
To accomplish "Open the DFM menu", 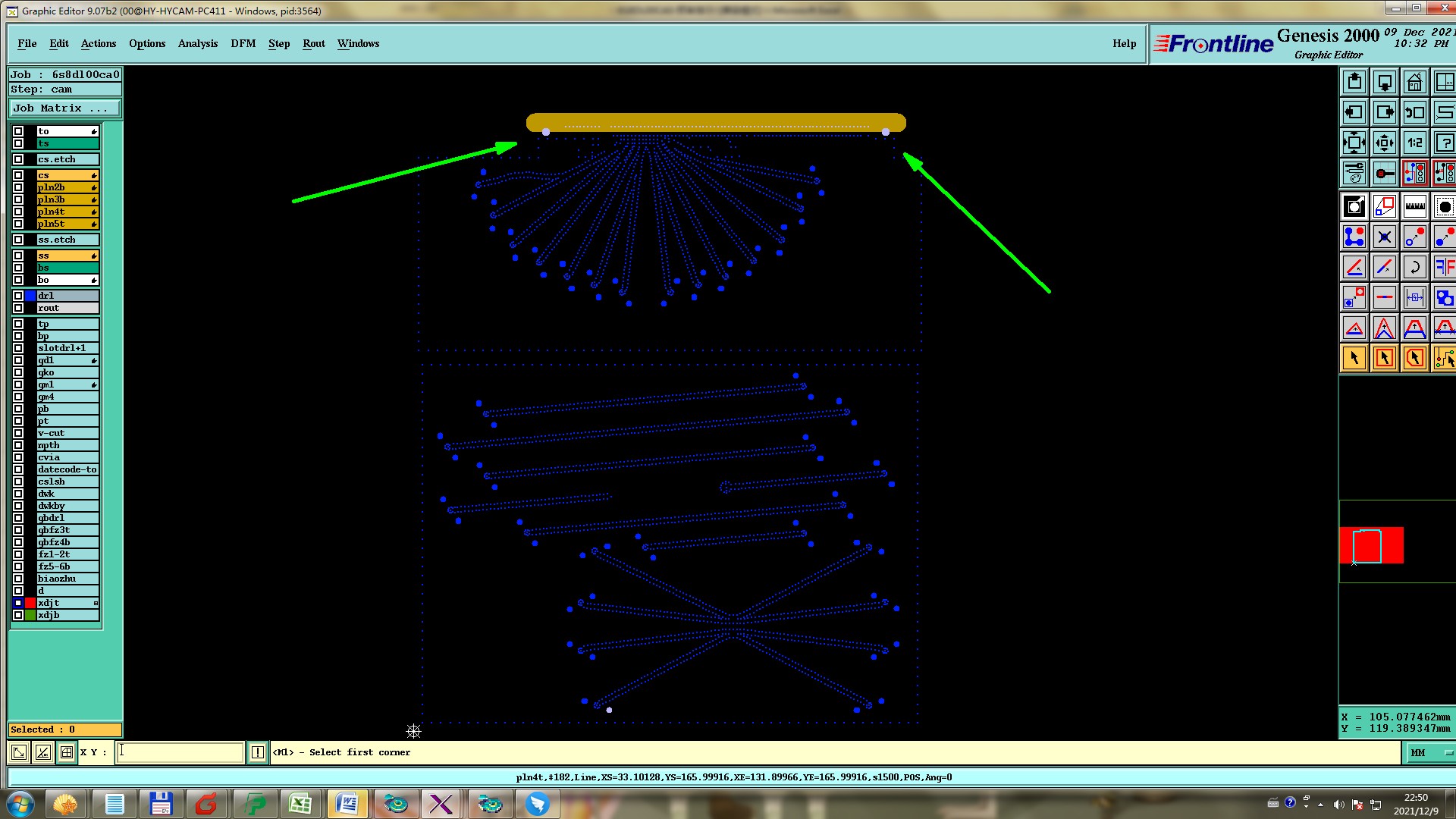I will pos(243,43).
